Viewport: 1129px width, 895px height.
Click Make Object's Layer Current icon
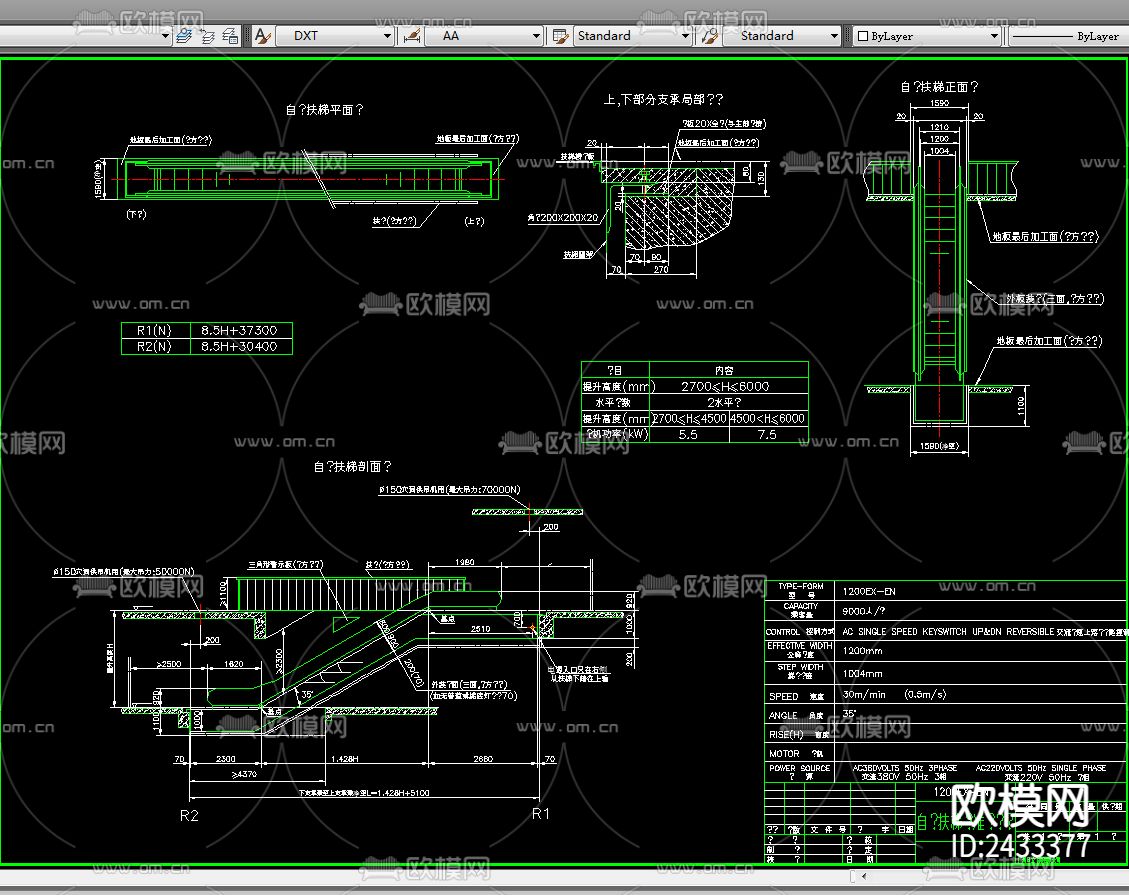point(184,35)
